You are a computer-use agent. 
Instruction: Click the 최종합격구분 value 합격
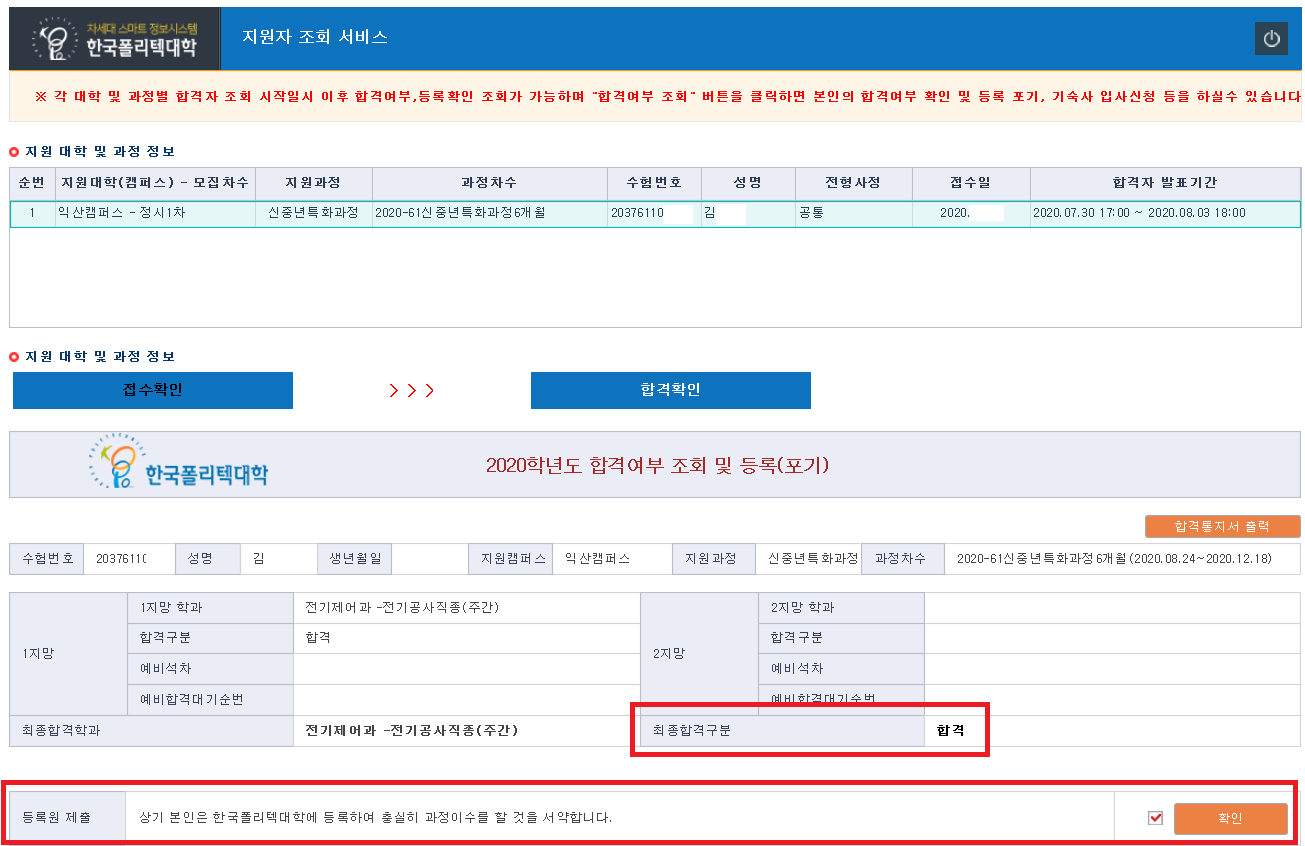[x=951, y=731]
